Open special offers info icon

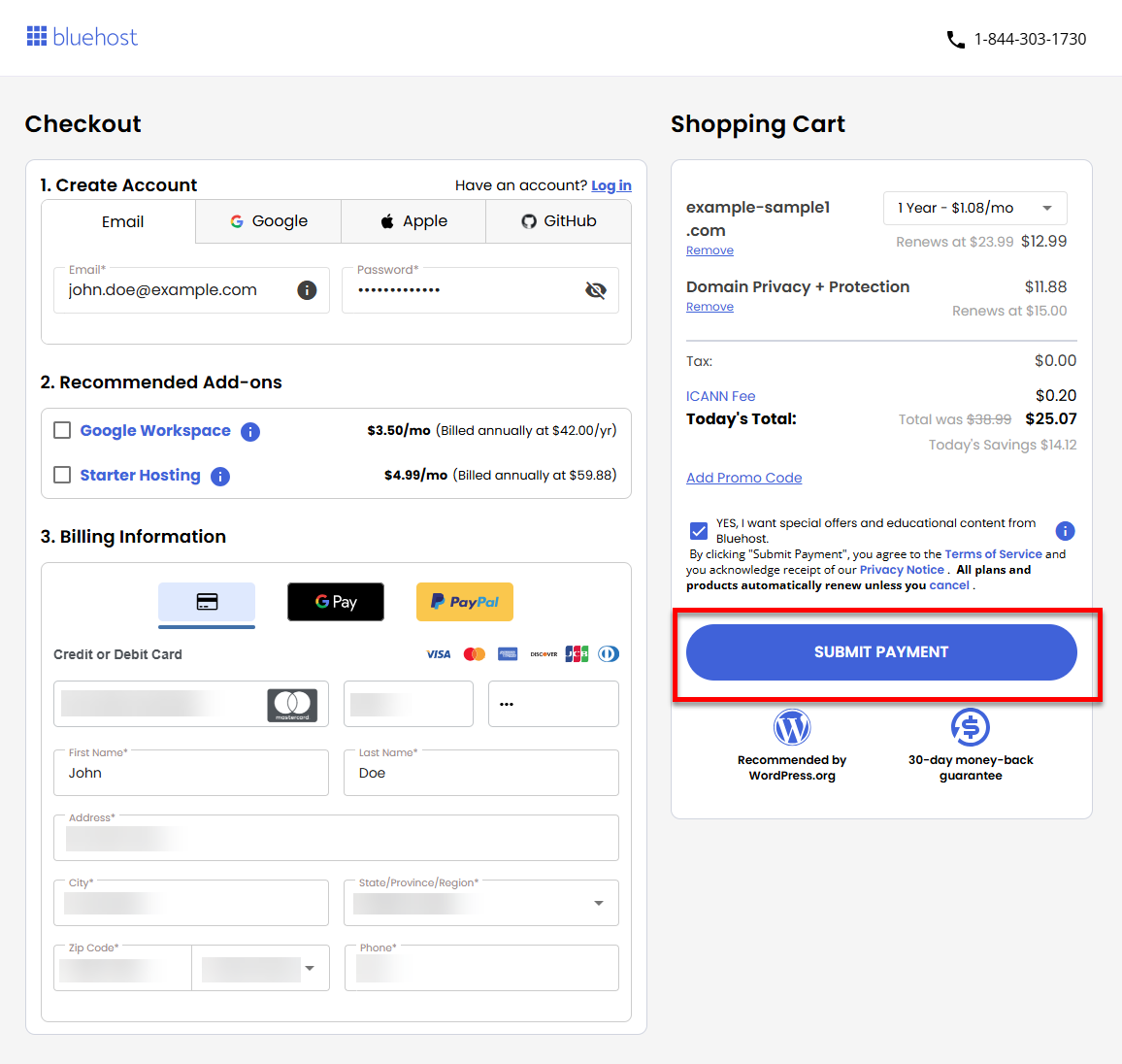[x=1065, y=531]
